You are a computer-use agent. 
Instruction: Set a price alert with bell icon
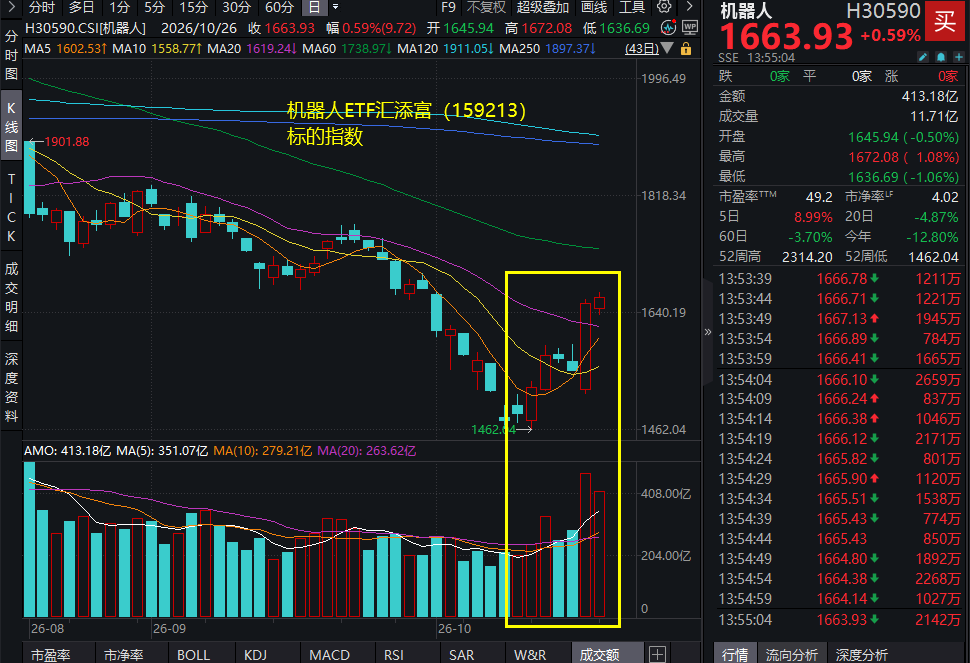pos(941,57)
